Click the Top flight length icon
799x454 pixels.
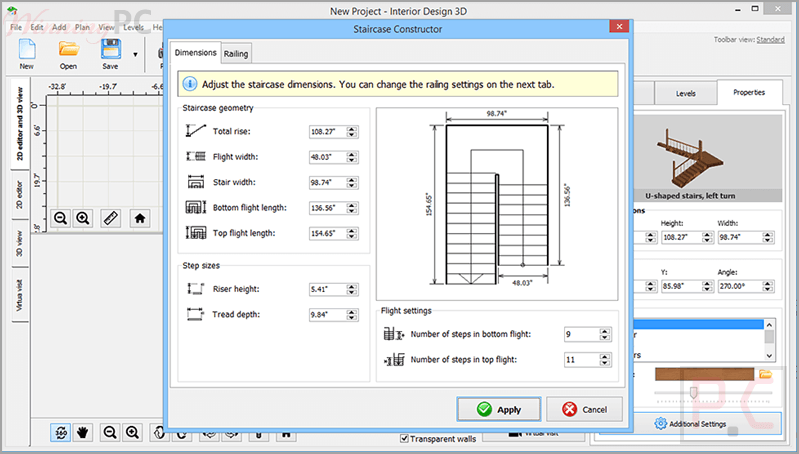pyautogui.click(x=196, y=233)
